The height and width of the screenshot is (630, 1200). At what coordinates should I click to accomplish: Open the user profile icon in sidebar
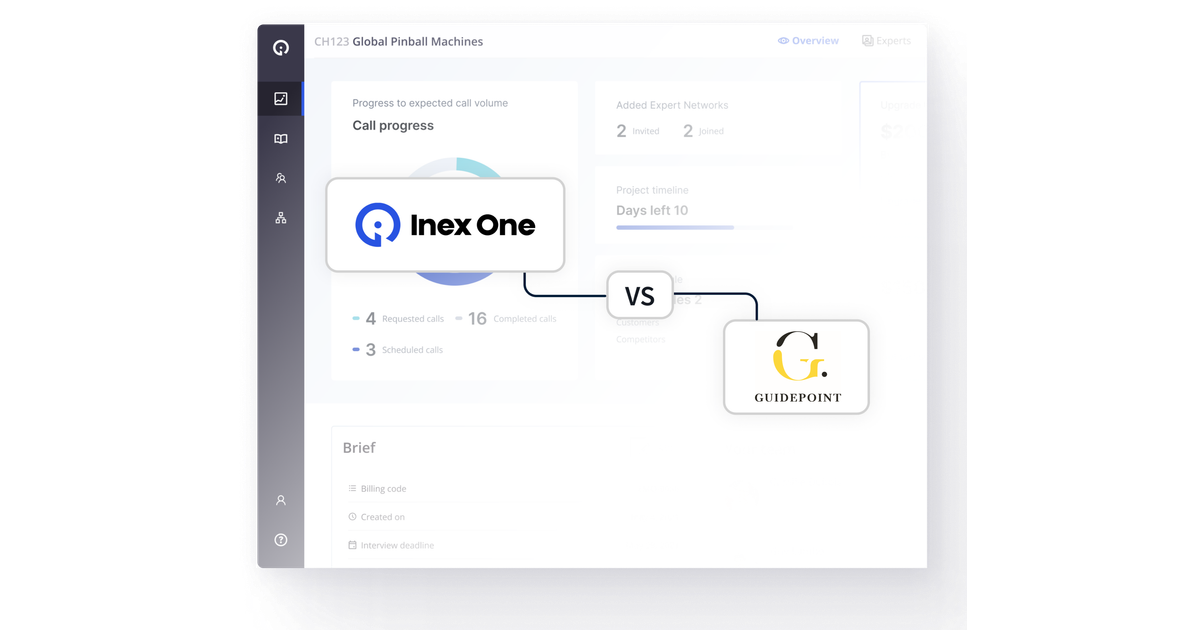281,500
